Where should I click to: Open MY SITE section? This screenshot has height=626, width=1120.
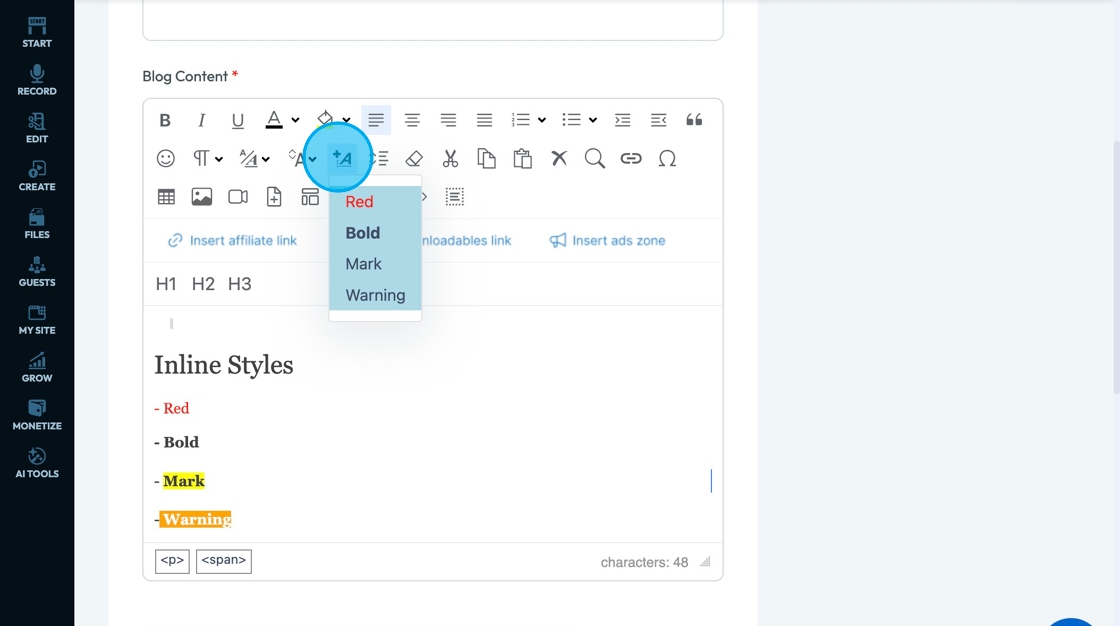[x=37, y=319]
